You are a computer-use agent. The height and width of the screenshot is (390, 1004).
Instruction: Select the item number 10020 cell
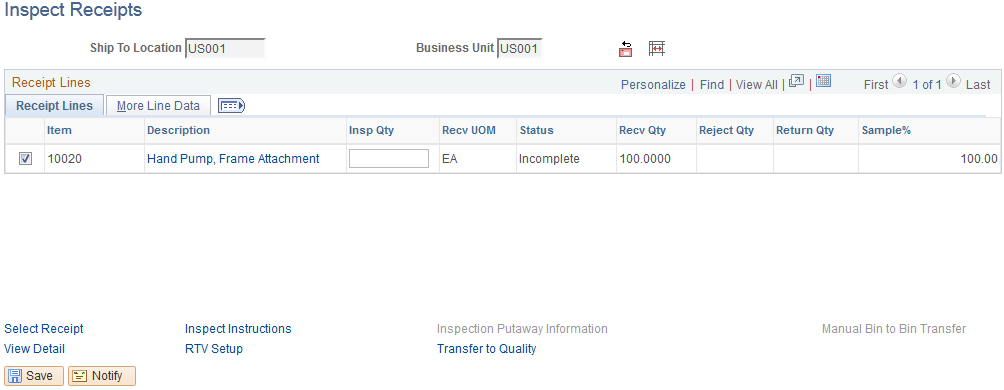pyautogui.click(x=65, y=159)
